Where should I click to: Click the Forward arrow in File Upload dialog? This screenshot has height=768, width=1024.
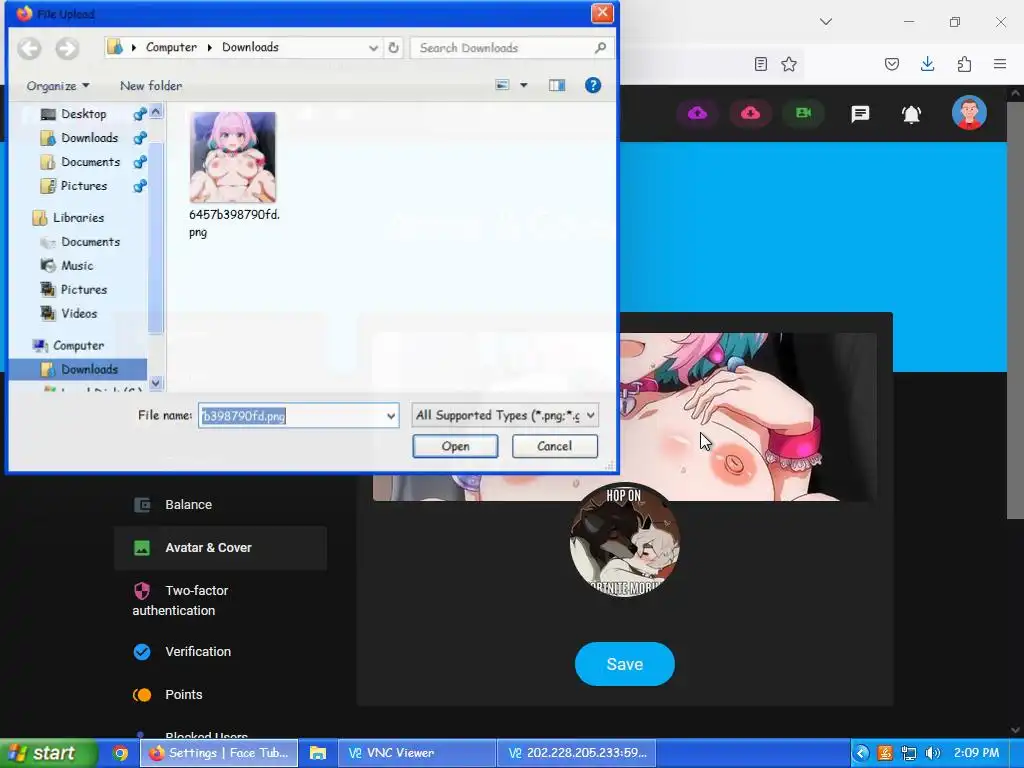tap(67, 48)
